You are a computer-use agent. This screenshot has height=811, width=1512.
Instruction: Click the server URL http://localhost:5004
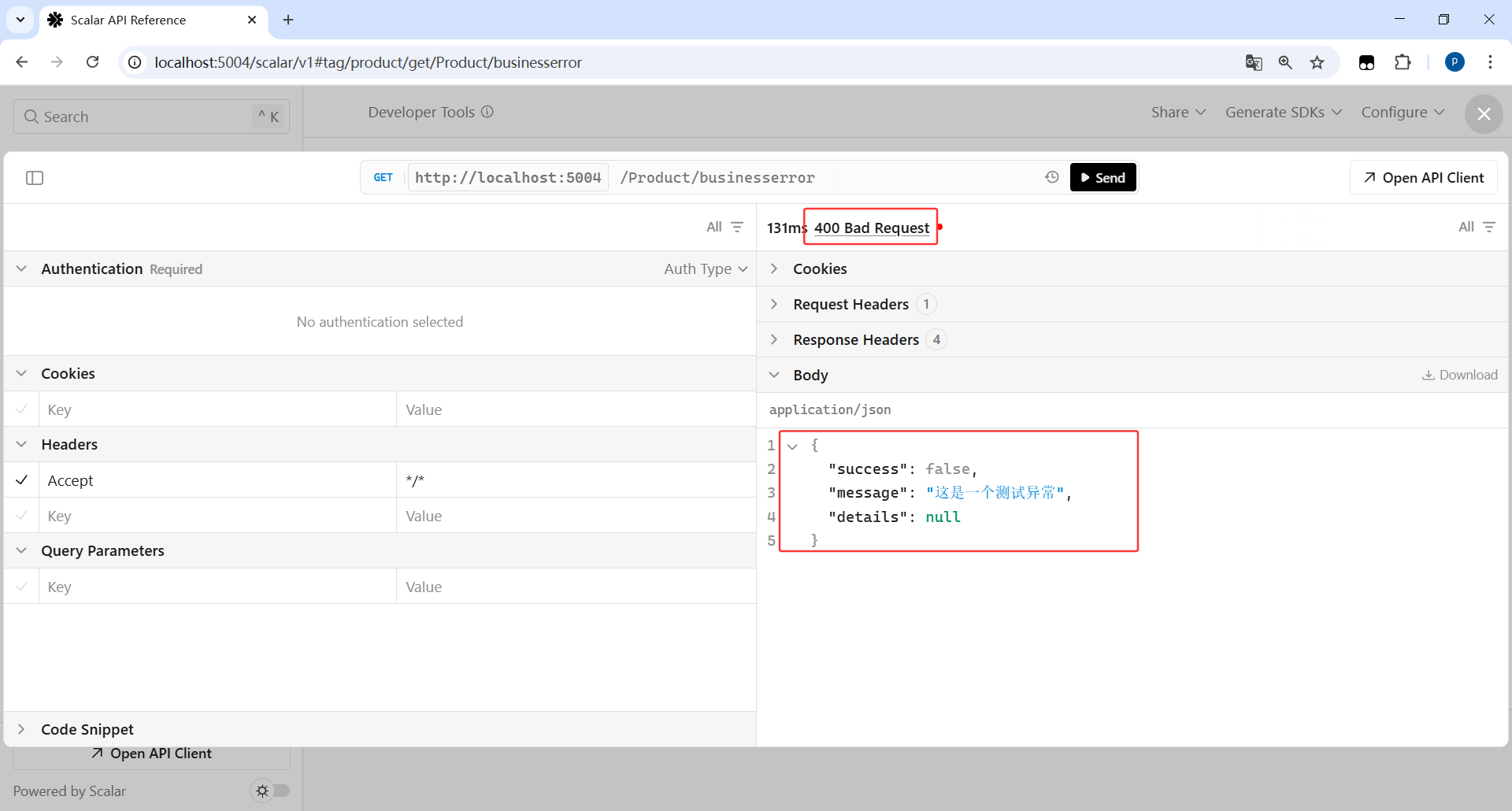pyautogui.click(x=508, y=177)
